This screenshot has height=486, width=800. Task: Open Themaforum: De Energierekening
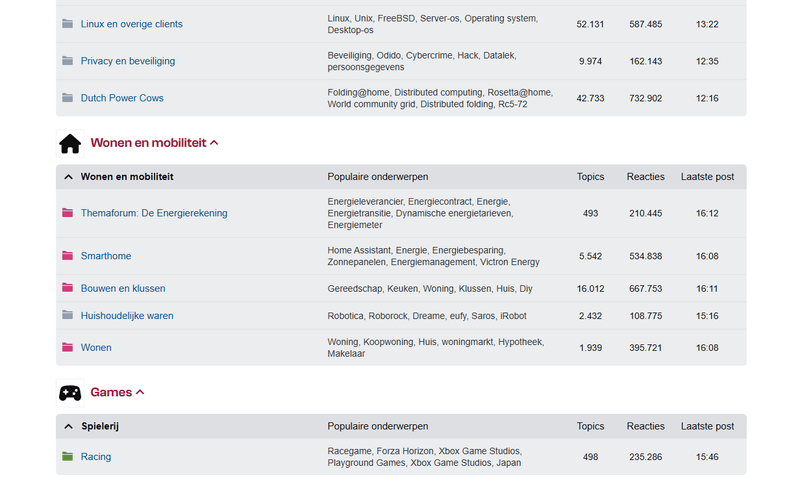pos(154,213)
